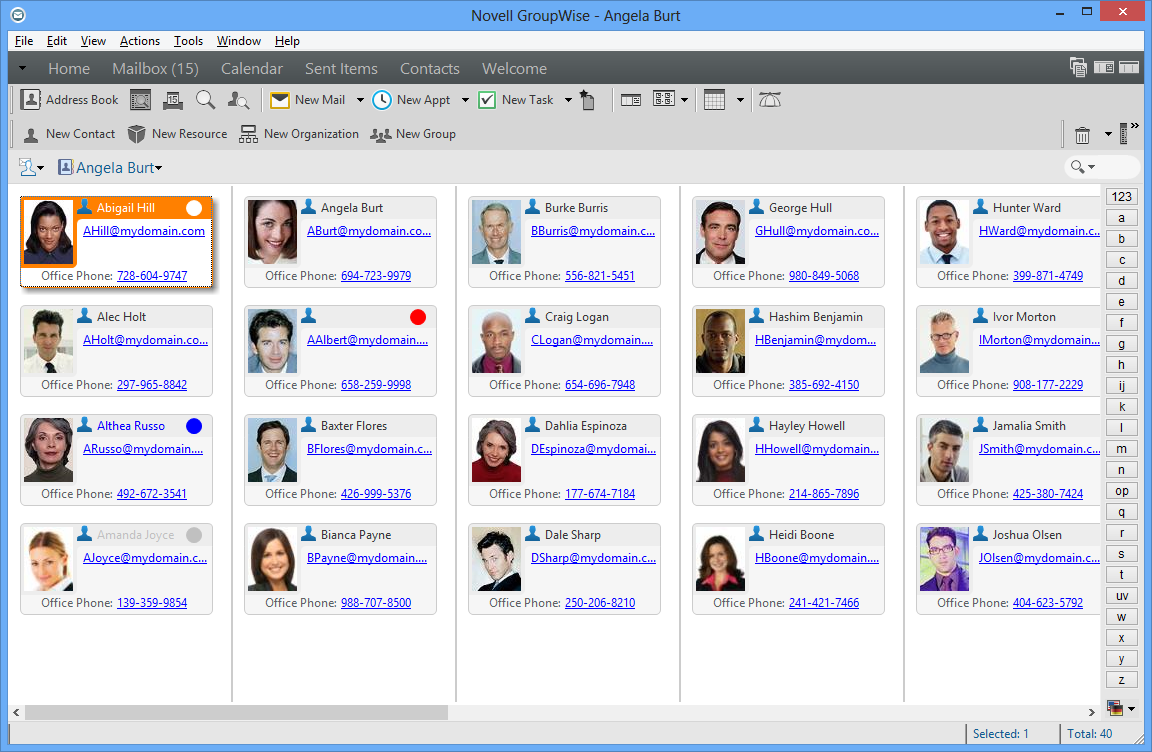Select Hayley Howell's photo thumbnail
Screen dimensions: 1152x752
tap(720, 450)
